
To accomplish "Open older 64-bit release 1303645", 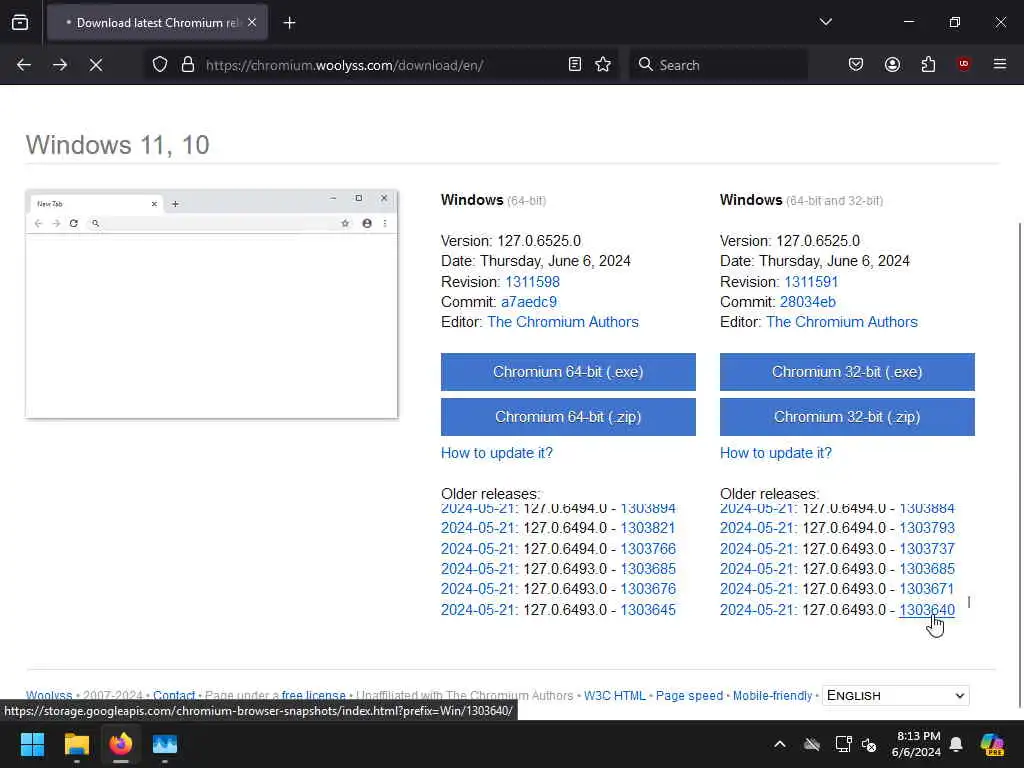I will click(647, 610).
